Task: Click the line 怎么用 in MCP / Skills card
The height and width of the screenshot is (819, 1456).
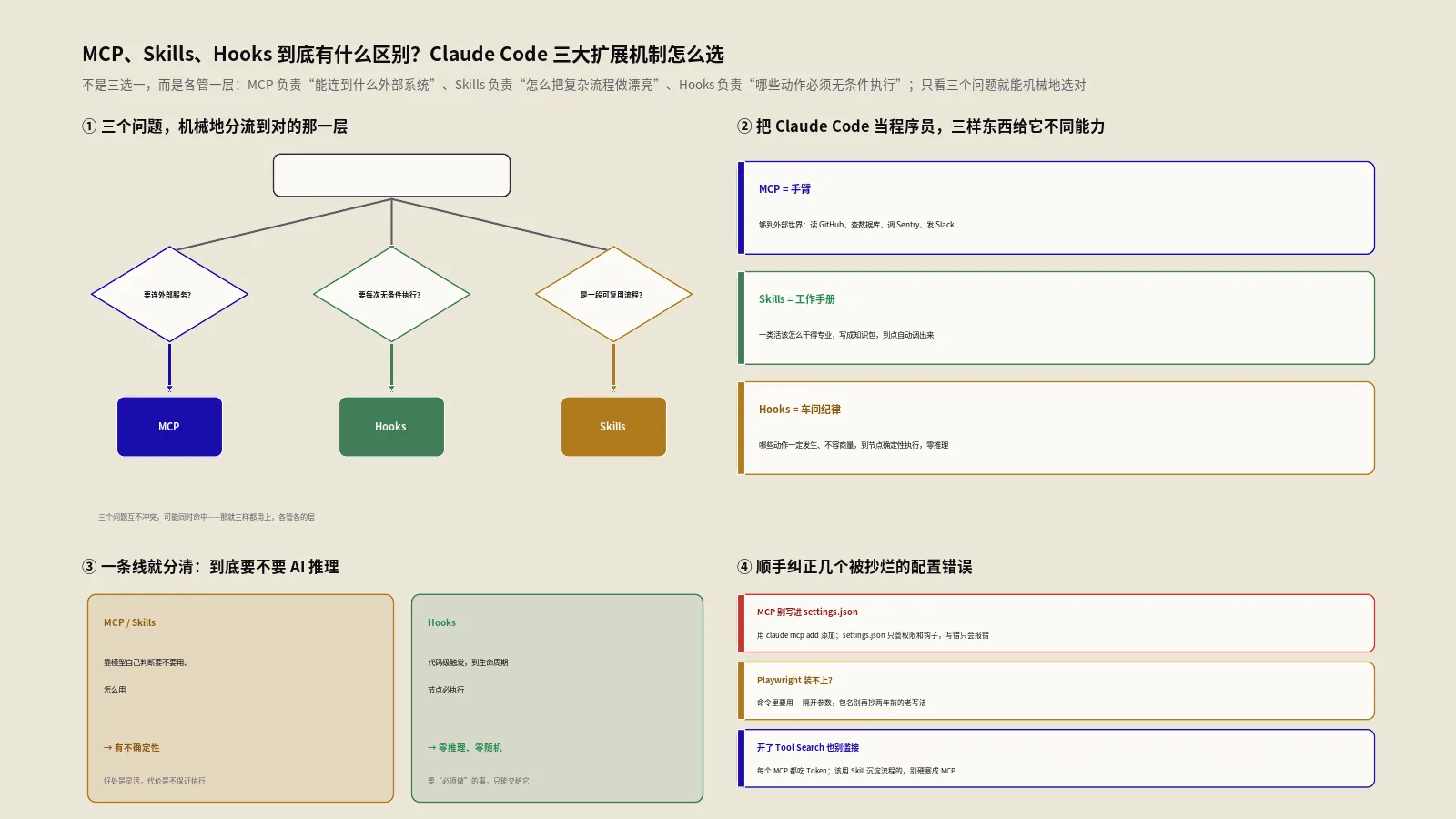Action: 115,690
